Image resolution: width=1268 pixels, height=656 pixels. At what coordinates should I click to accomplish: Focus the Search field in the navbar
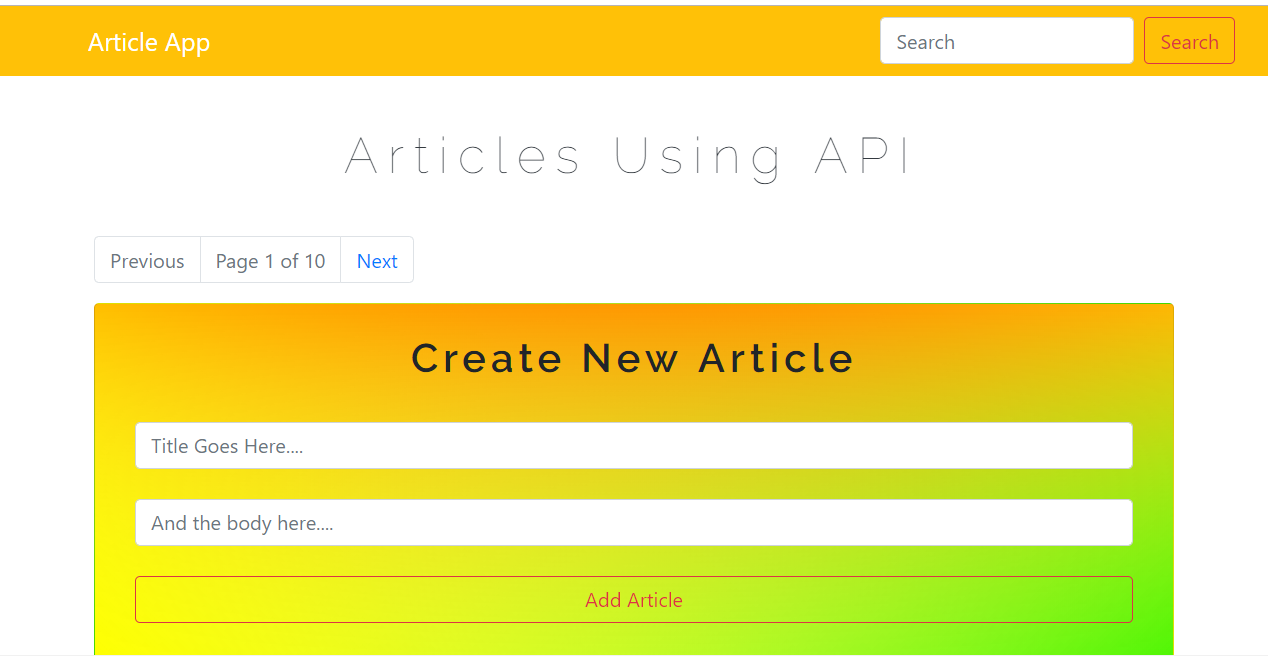1006,41
